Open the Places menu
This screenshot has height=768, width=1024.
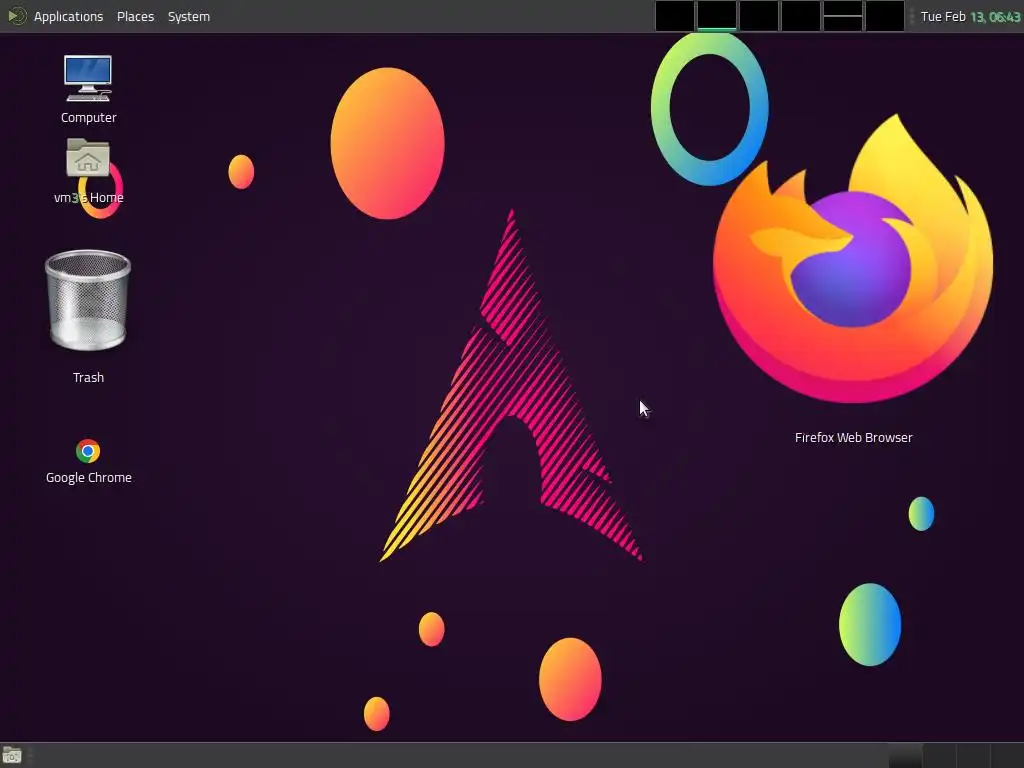tap(135, 16)
